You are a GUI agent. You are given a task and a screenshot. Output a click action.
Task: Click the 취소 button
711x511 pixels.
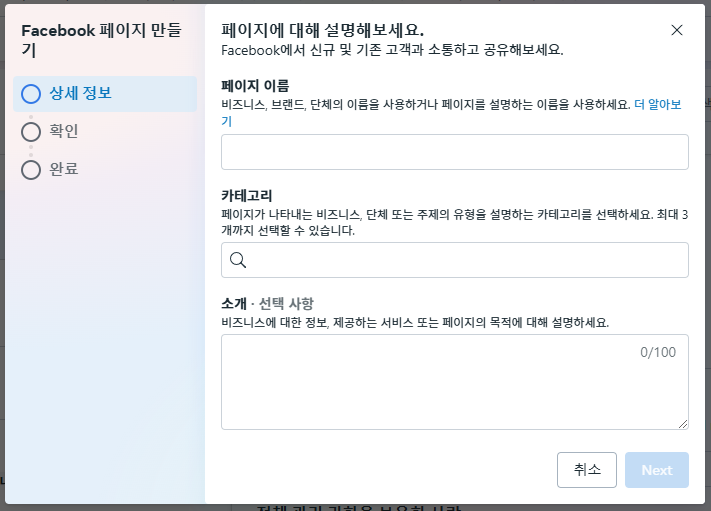[587, 470]
